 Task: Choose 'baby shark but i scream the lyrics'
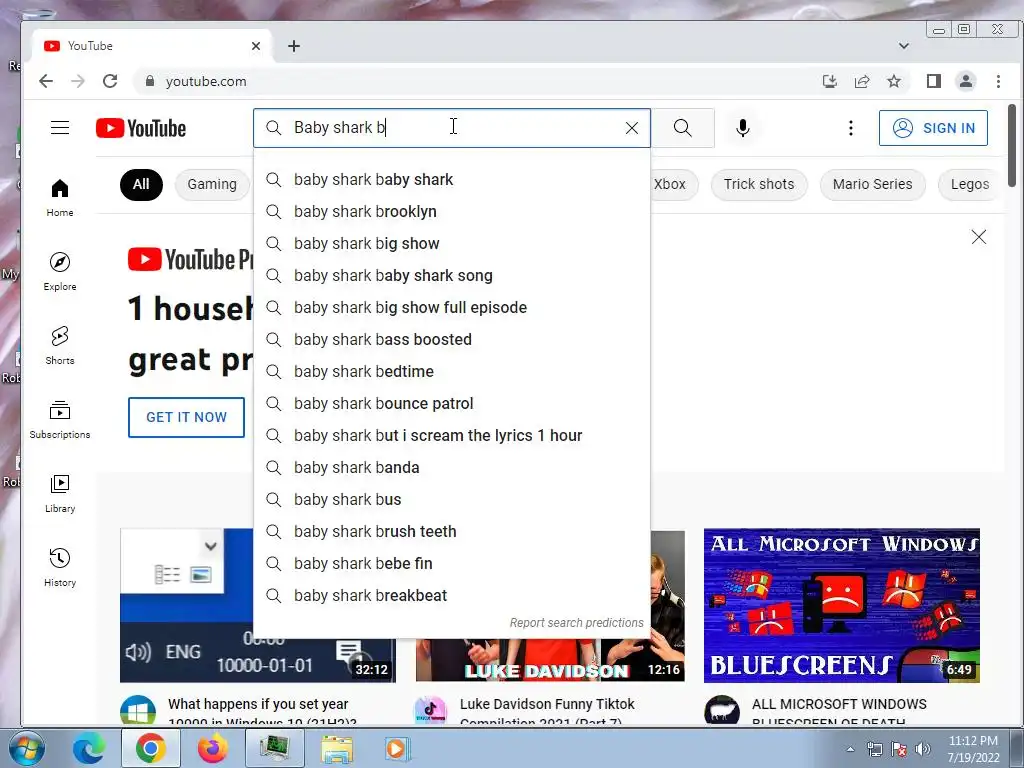point(452,436)
